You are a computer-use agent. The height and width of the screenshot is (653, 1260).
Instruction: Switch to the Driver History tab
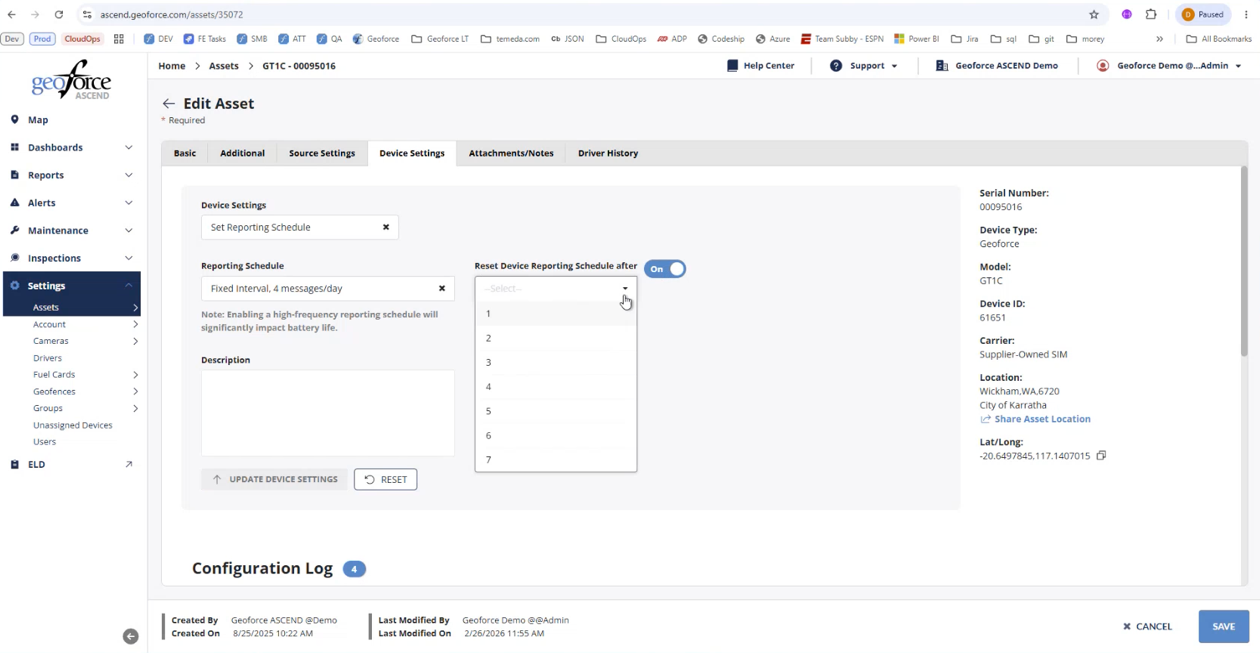tap(608, 153)
